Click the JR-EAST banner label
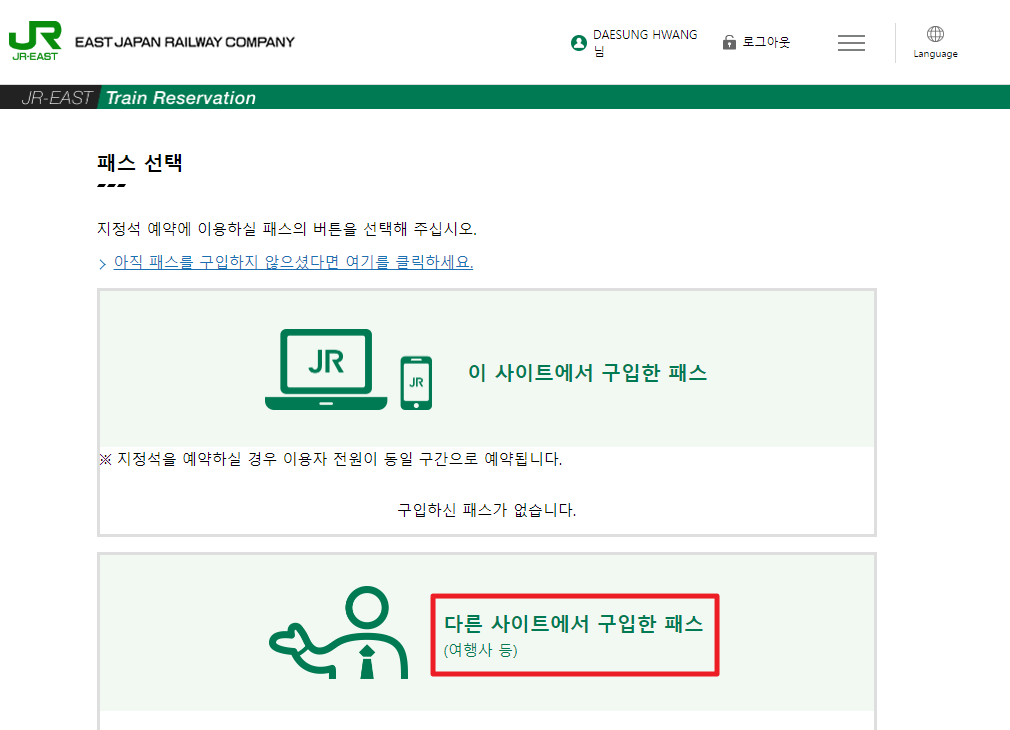This screenshot has height=730, width=1010. pos(57,98)
